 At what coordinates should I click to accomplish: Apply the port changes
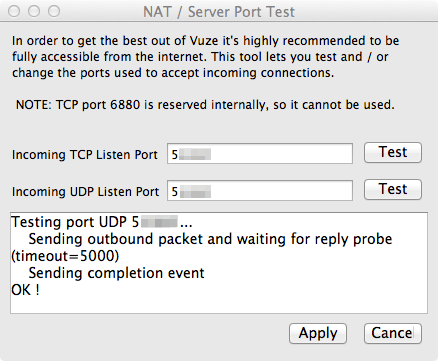tap(318, 333)
